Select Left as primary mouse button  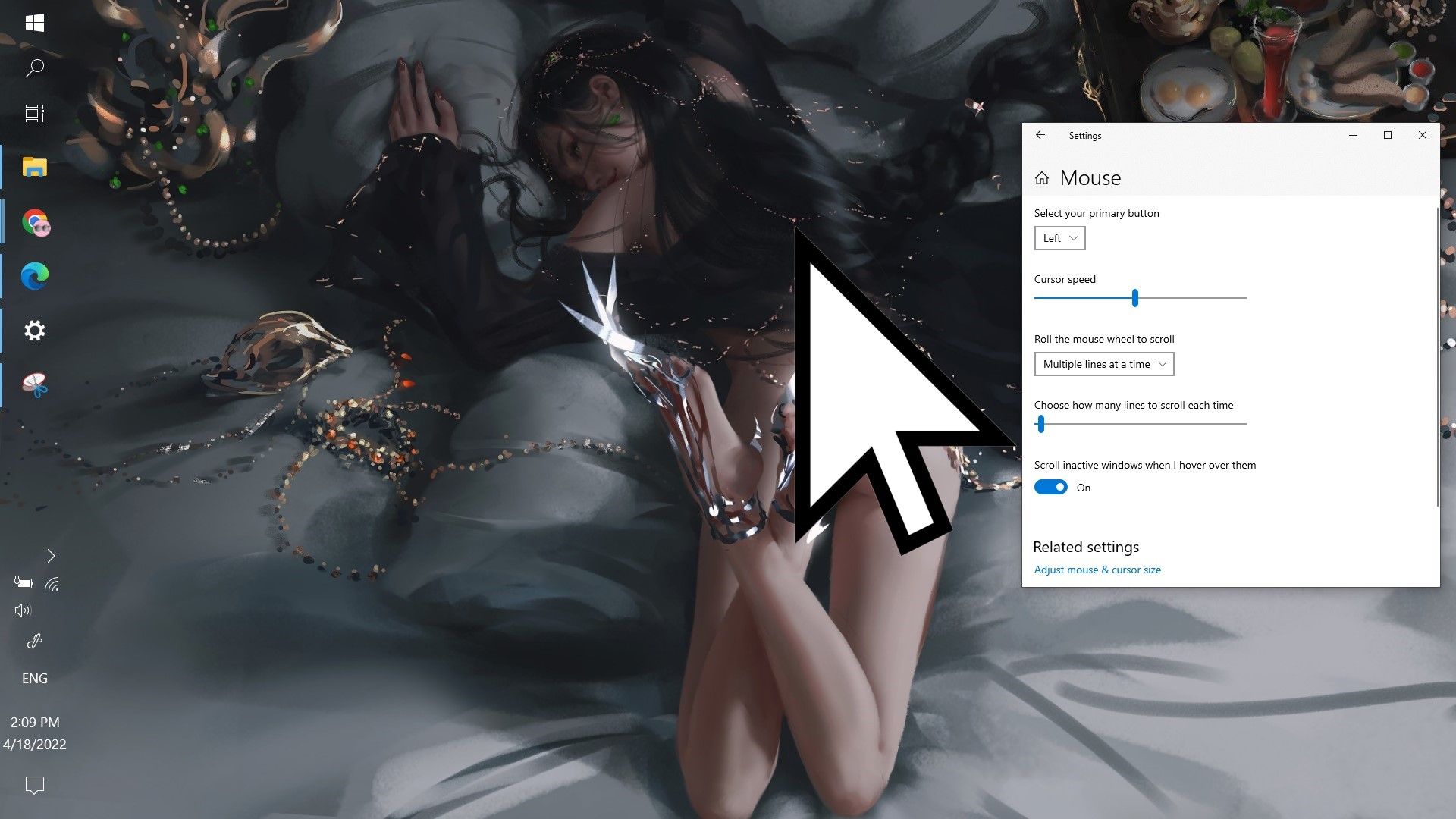pos(1059,238)
